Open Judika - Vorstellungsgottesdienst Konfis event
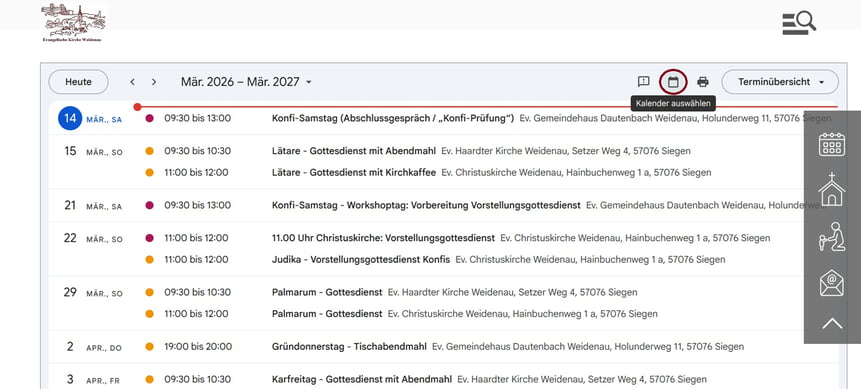861x389 pixels. (361, 259)
